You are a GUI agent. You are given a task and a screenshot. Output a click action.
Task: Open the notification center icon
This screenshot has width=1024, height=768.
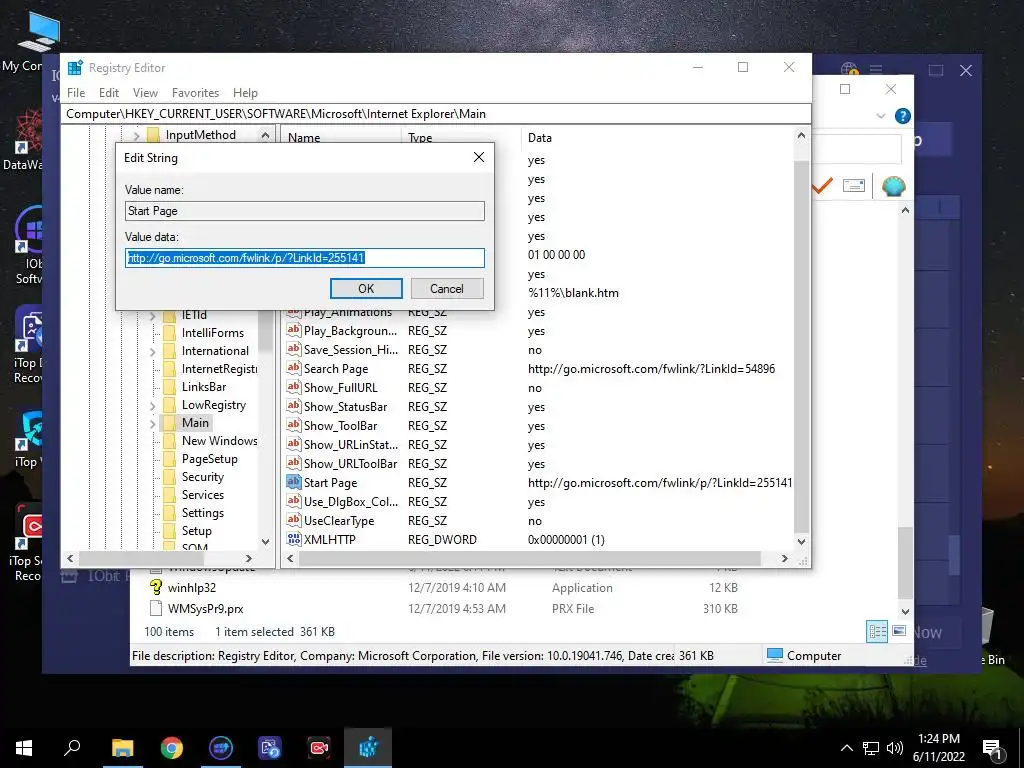(992, 749)
